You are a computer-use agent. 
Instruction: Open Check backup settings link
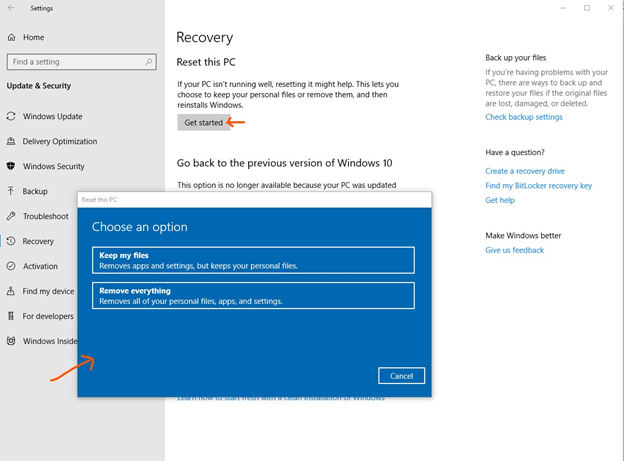point(524,117)
